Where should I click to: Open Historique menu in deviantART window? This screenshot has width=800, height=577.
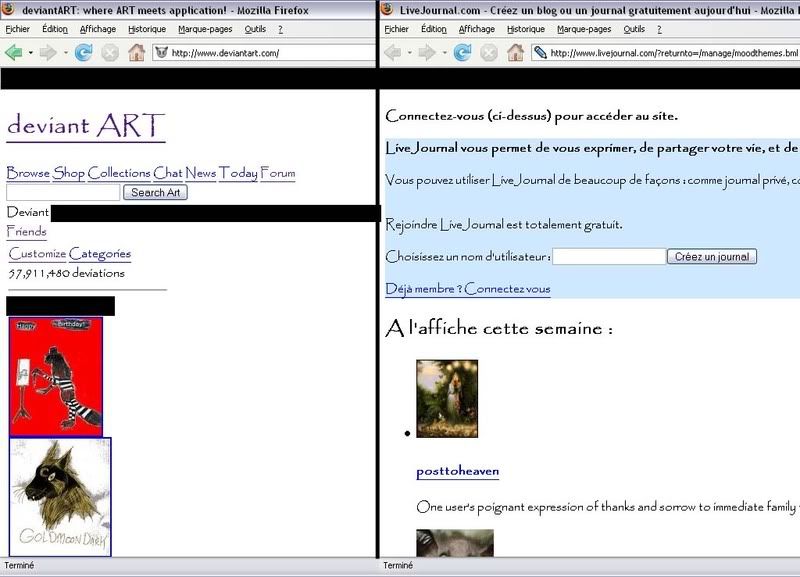tap(147, 29)
